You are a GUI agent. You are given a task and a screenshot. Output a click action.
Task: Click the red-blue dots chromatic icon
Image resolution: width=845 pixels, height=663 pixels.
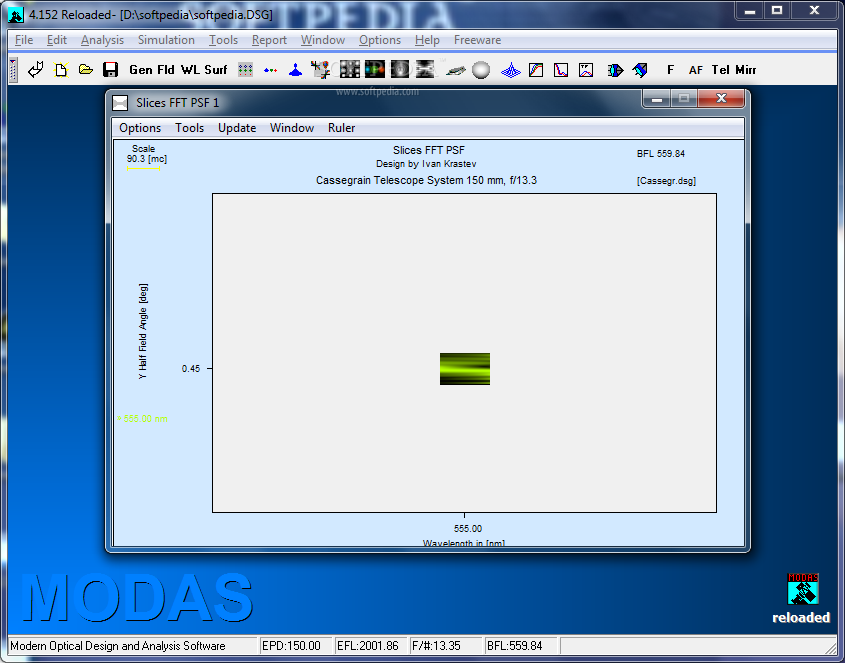271,70
